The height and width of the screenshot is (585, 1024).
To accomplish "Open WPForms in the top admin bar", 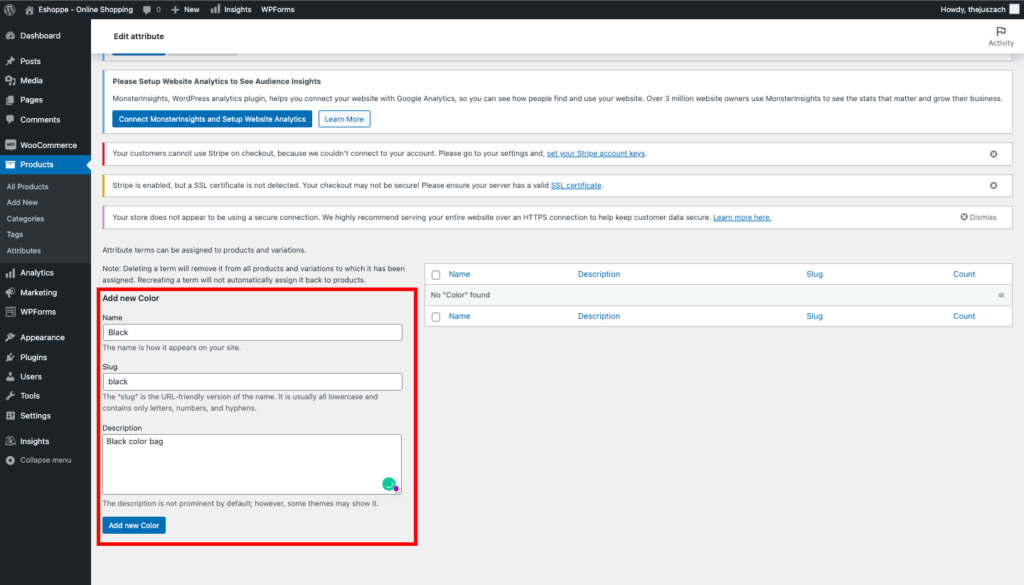I will click(x=278, y=10).
